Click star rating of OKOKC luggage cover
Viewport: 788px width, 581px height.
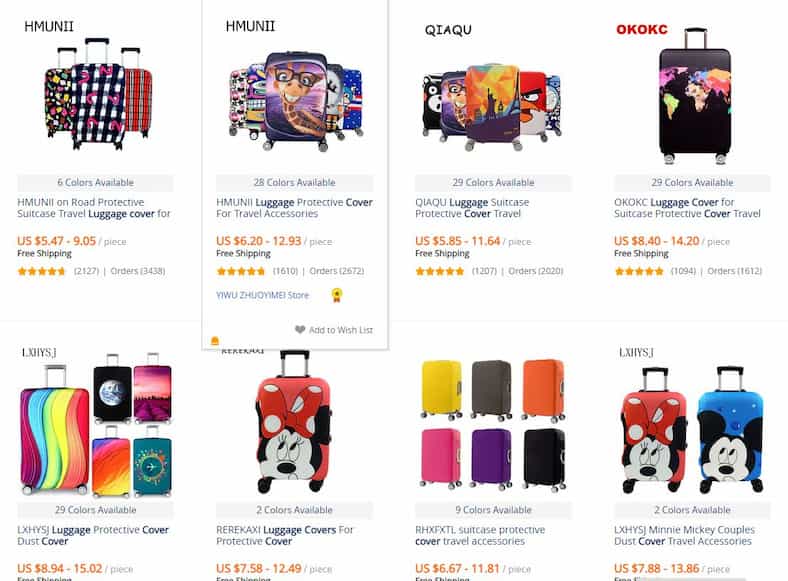click(639, 271)
